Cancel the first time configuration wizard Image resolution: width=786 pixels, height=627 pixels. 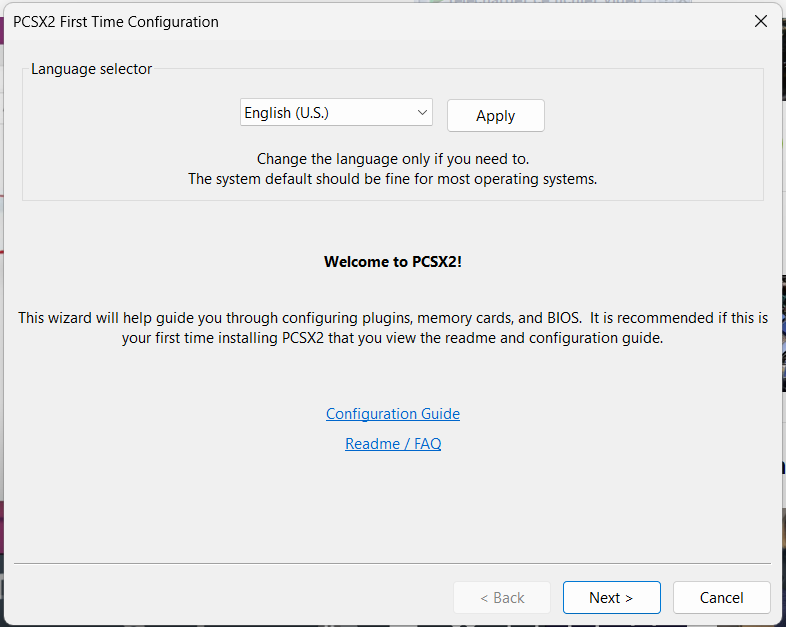tap(721, 597)
